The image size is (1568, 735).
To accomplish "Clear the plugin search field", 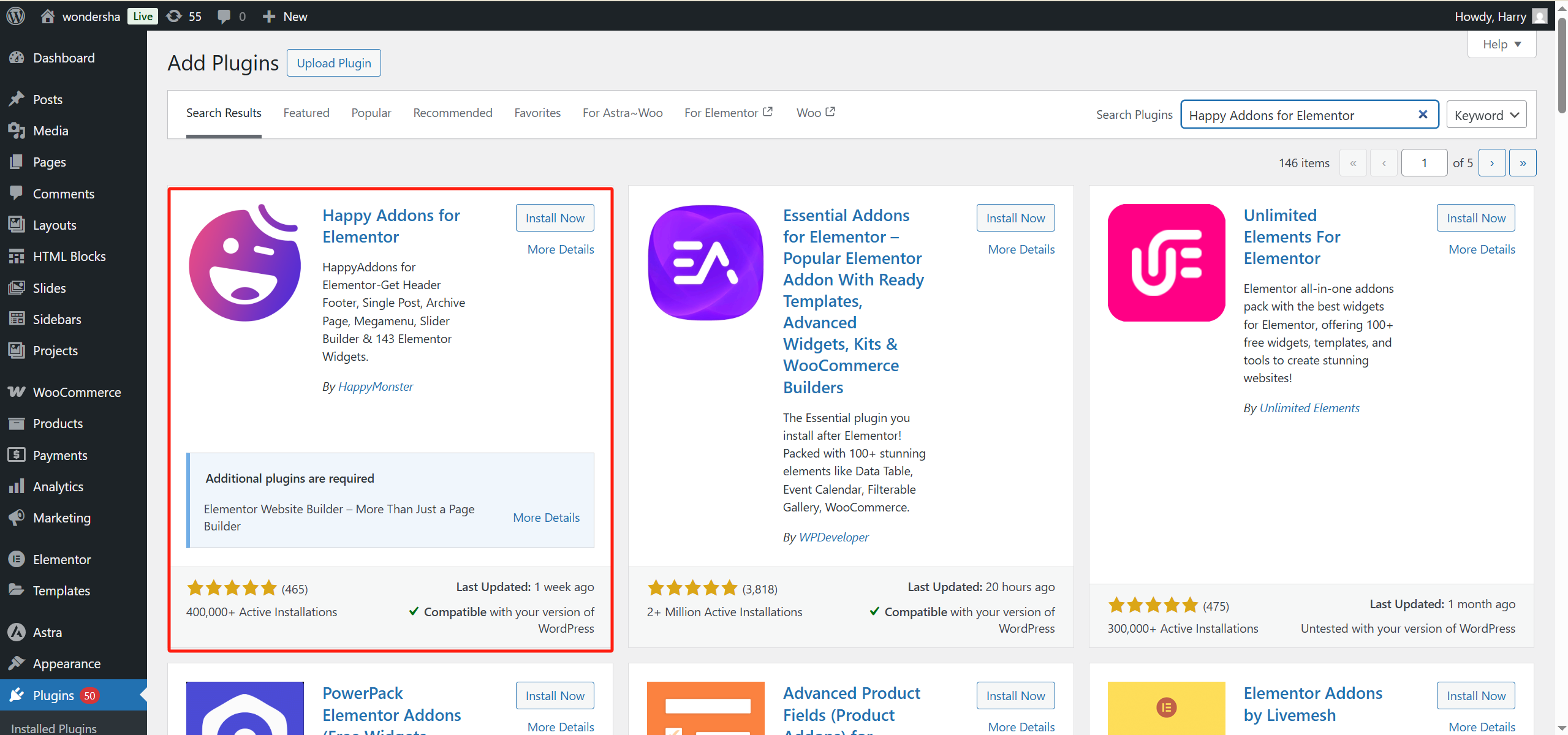I will tap(1422, 114).
